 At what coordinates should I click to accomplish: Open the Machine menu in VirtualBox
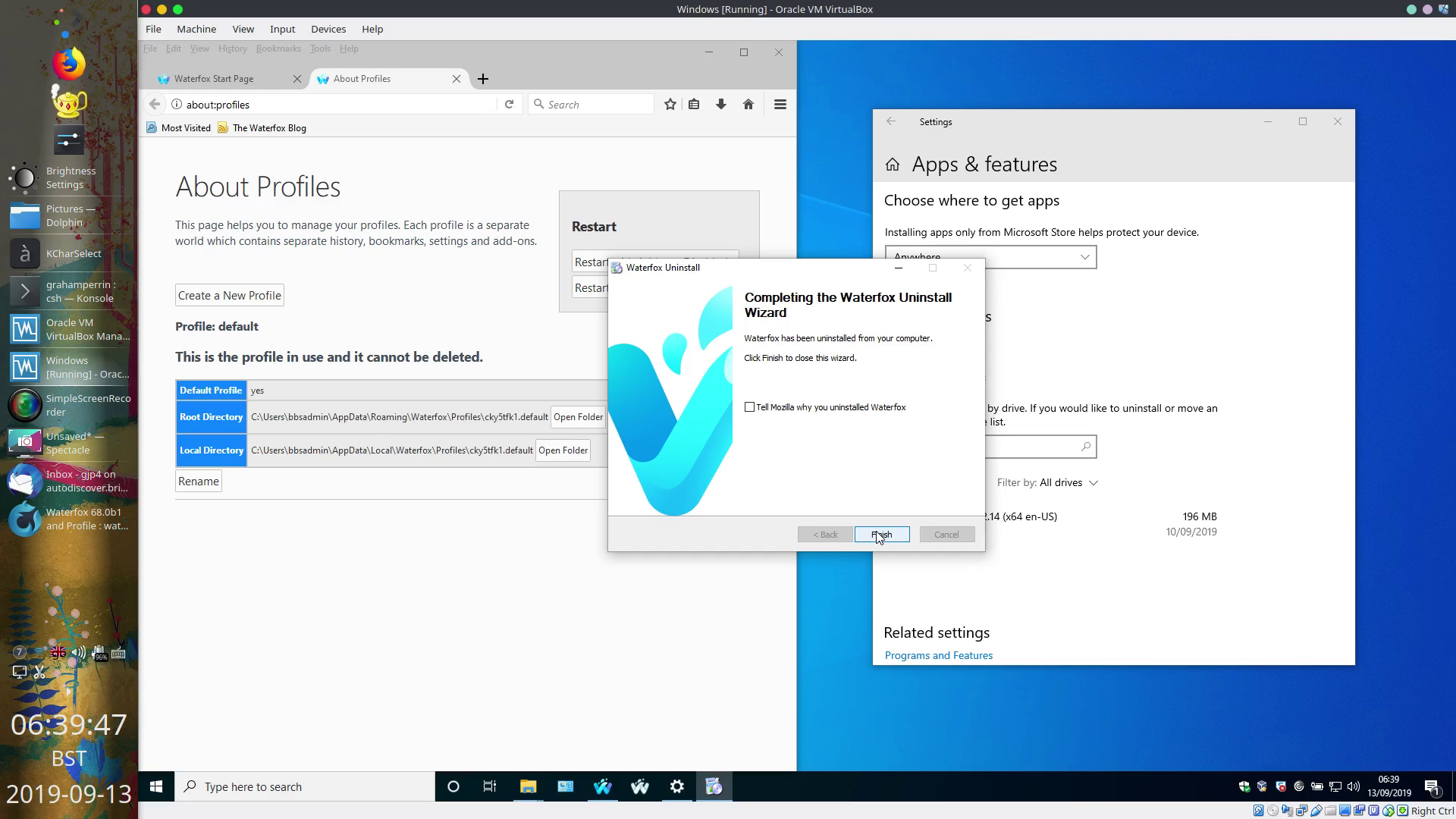(x=196, y=29)
